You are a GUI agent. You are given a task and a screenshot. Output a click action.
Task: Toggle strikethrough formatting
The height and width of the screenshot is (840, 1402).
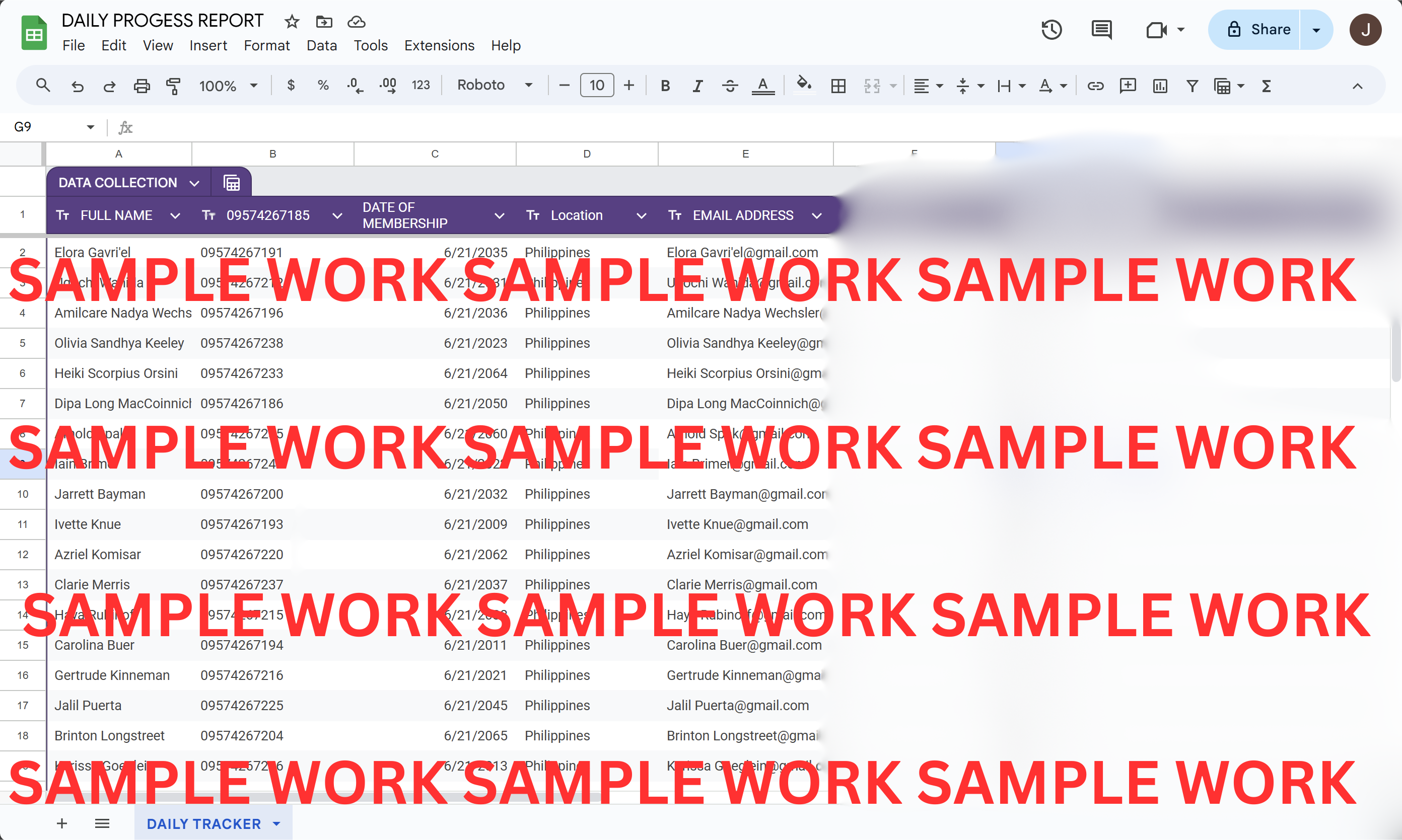tap(730, 86)
